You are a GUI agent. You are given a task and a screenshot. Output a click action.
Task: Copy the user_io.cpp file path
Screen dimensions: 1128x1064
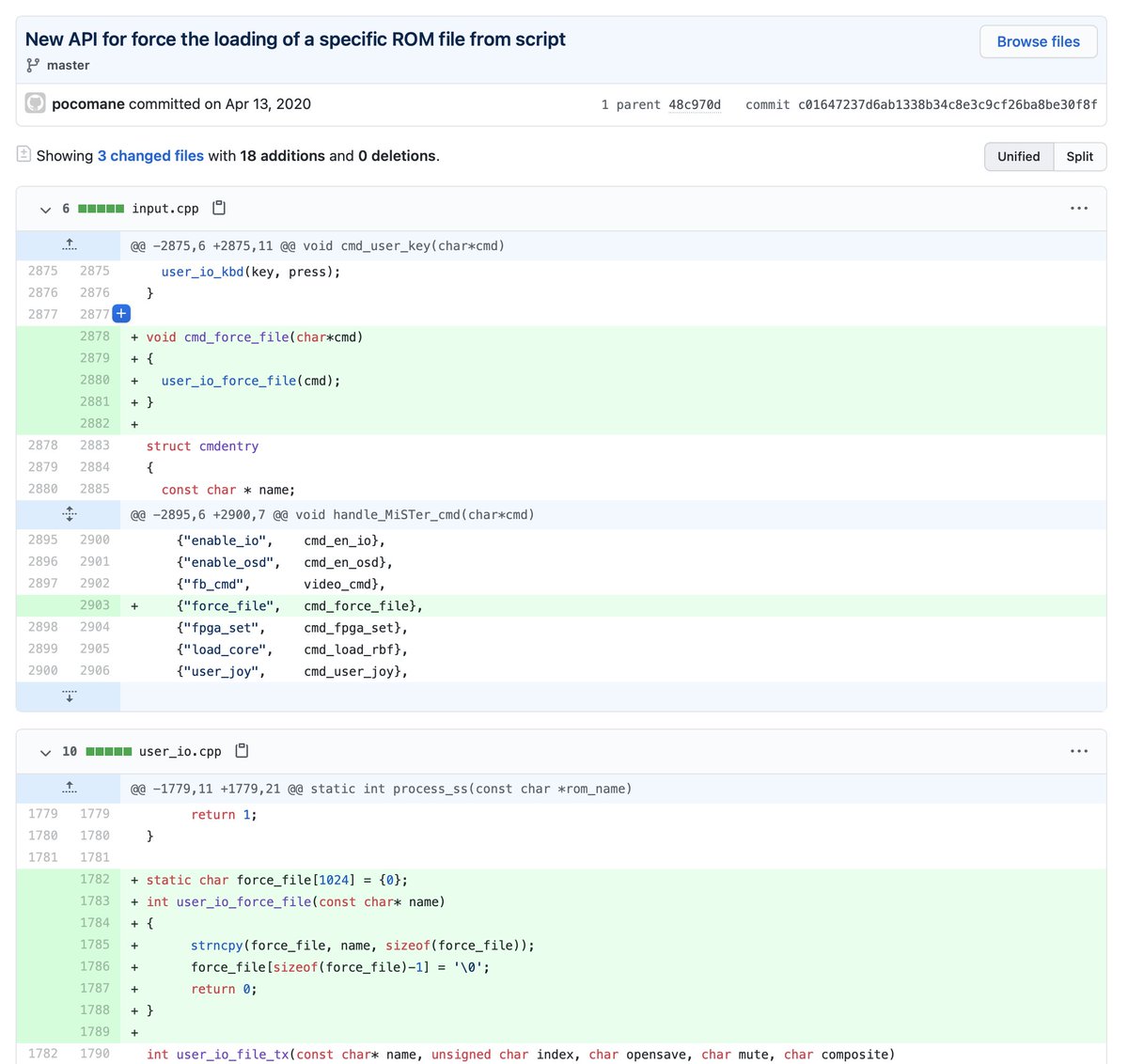coord(242,751)
